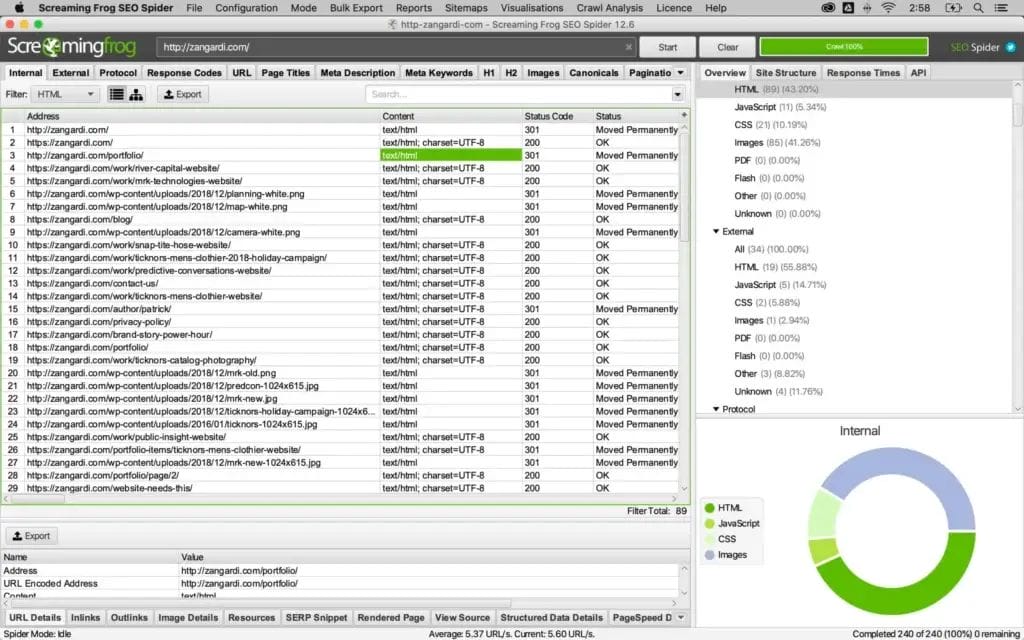
Task: Switch to list view icon
Action: point(117,94)
